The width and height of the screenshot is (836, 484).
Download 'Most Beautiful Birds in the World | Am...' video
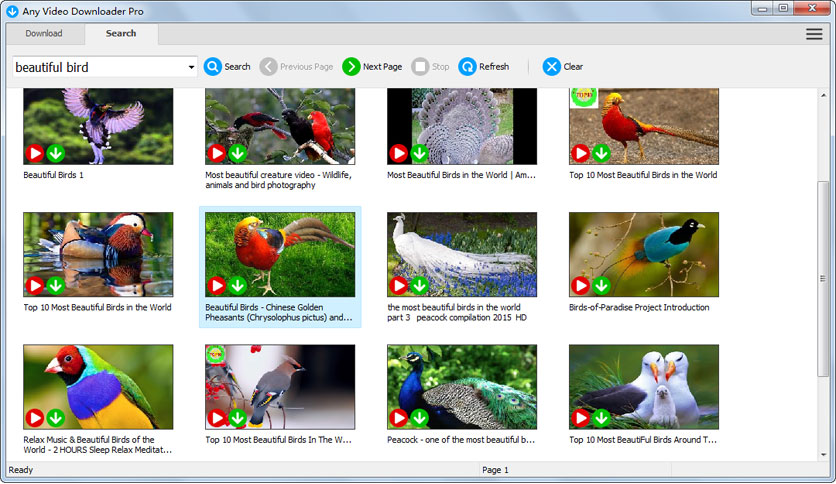point(420,154)
